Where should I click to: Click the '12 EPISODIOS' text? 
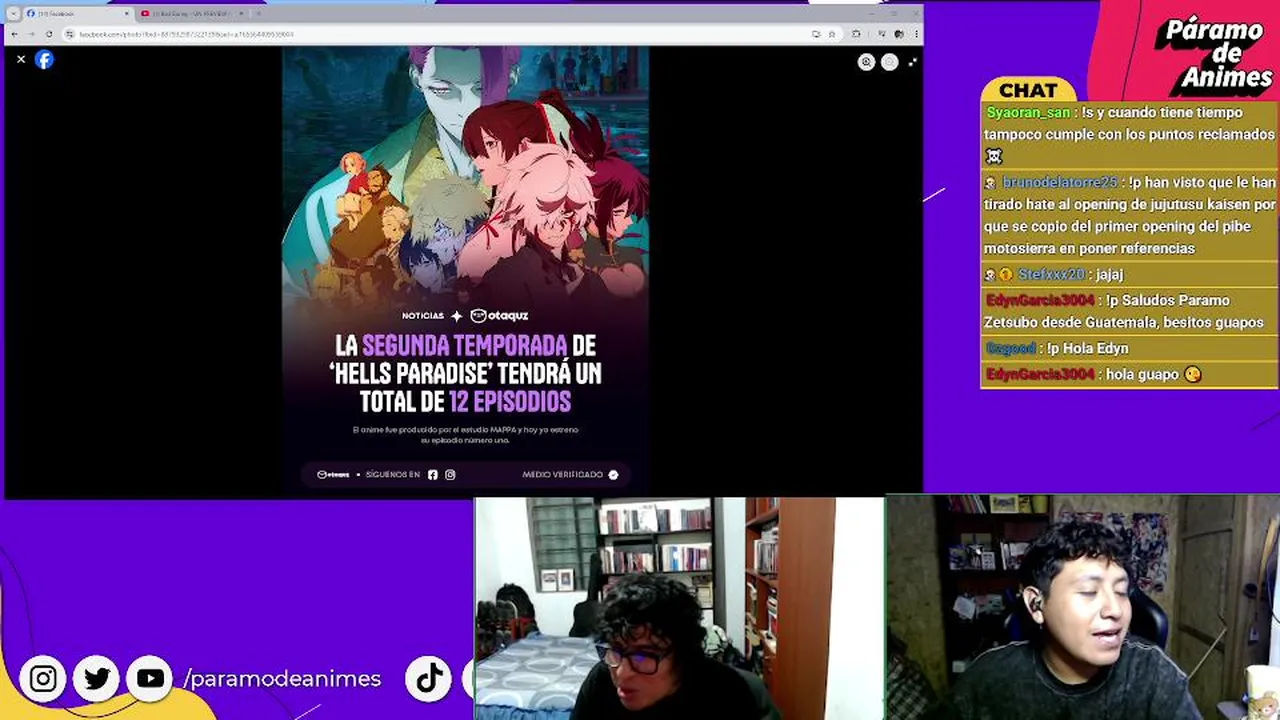pyautogui.click(x=510, y=402)
